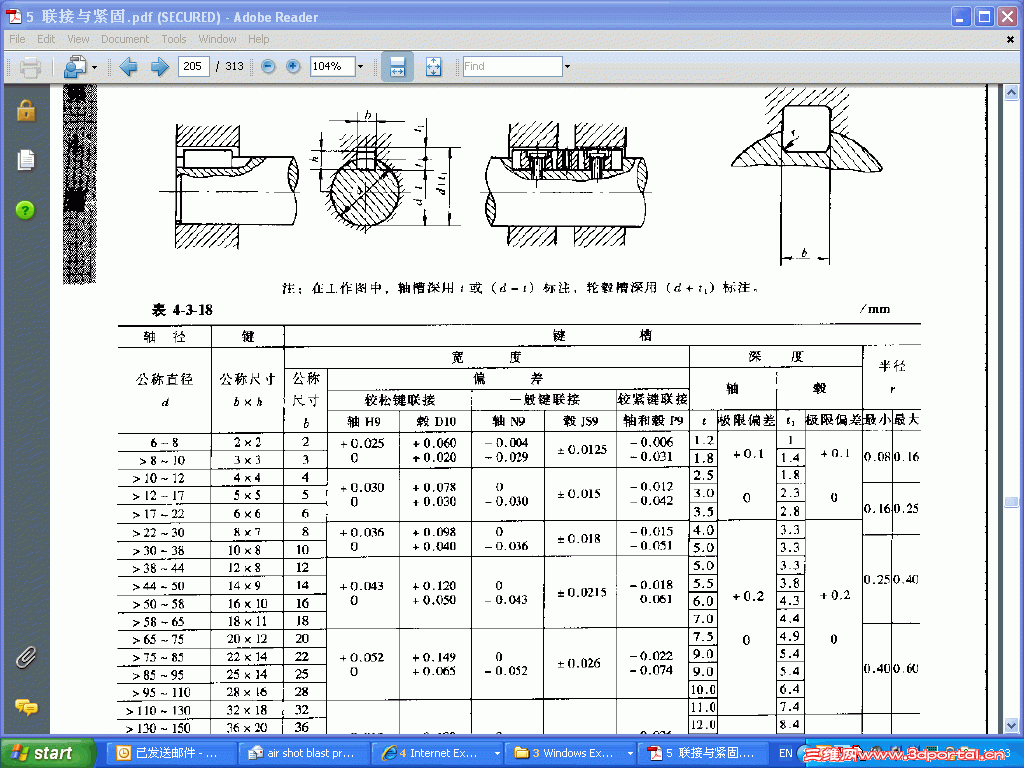Click the scroll up arrow of scrollbar
This screenshot has width=1024, height=768.
coord(1011,93)
